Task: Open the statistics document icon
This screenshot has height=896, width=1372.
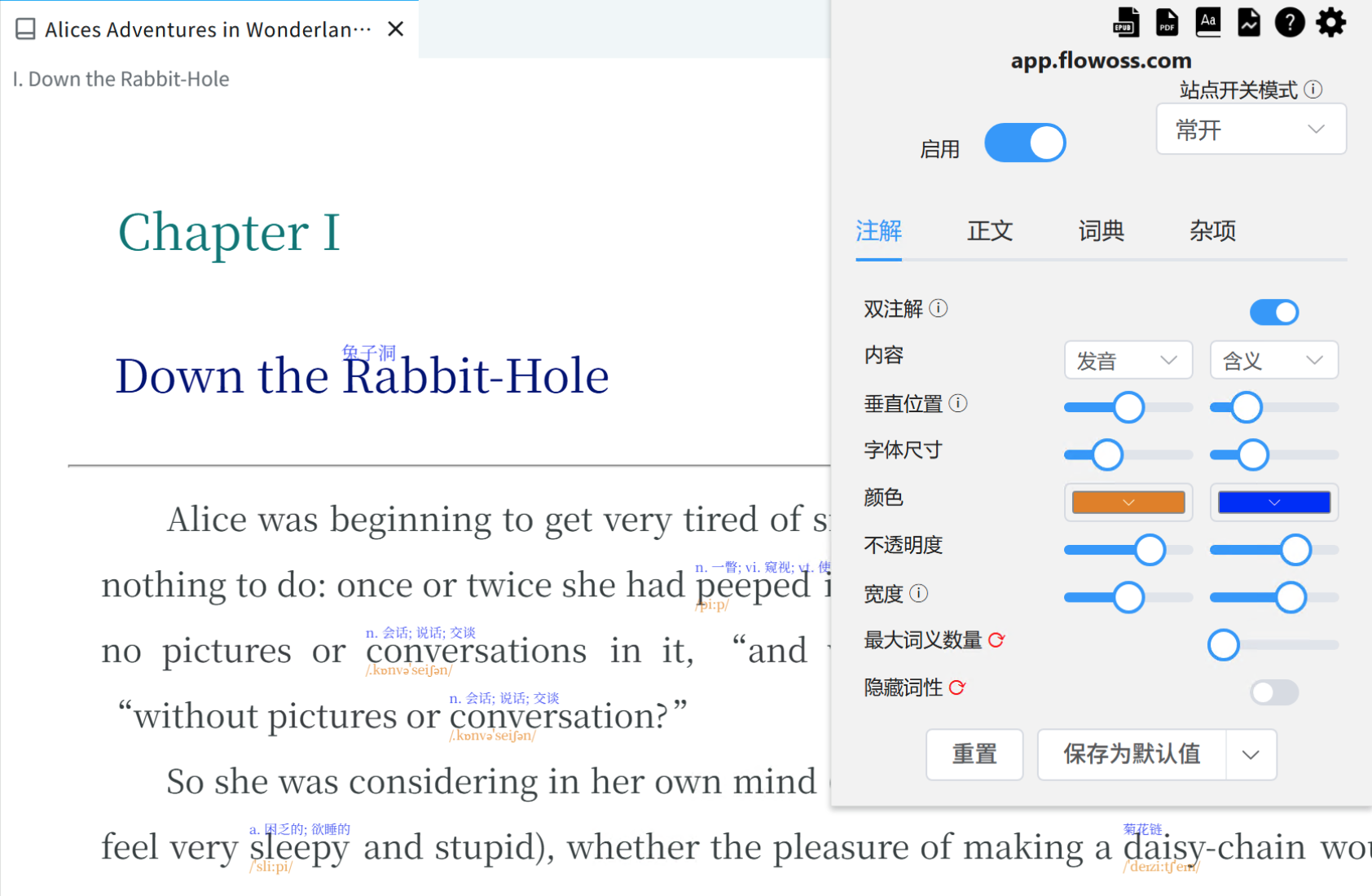Action: 1249,22
